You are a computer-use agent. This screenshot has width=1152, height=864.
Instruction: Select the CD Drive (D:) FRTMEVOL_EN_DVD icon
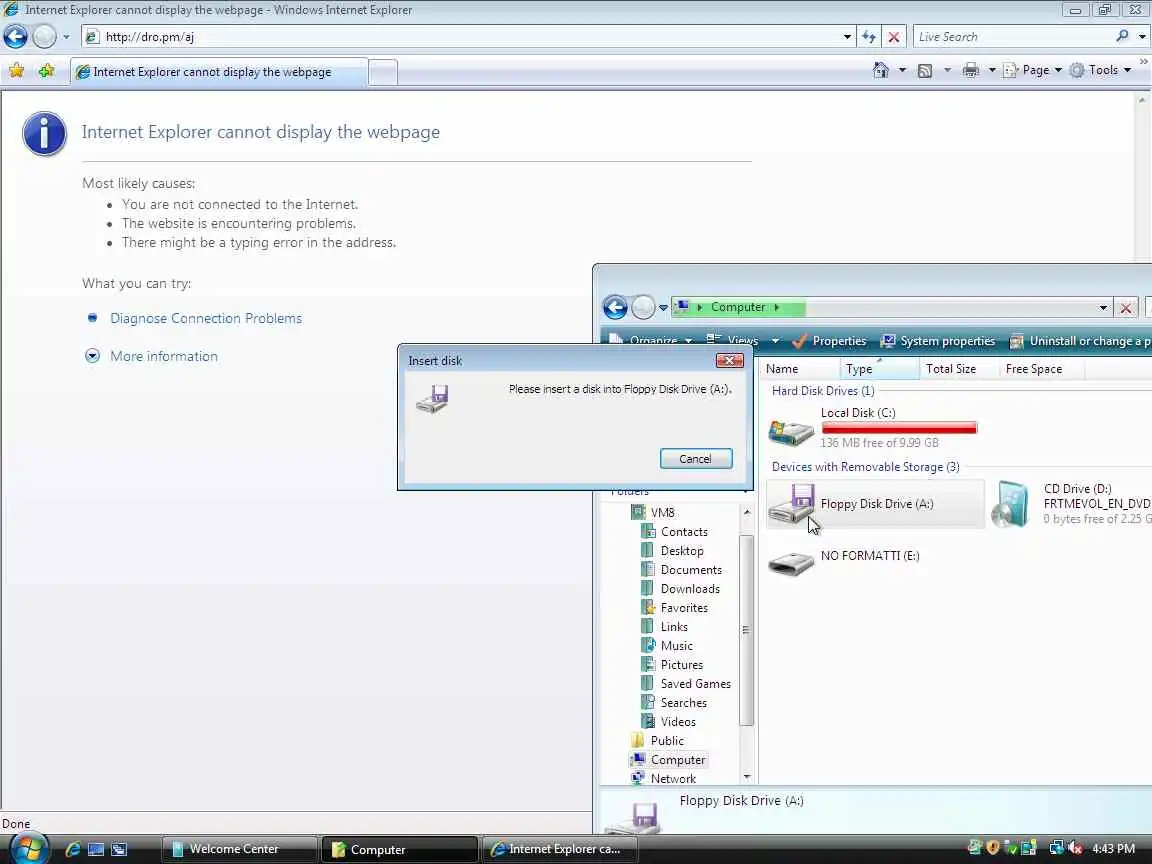[x=1012, y=504]
